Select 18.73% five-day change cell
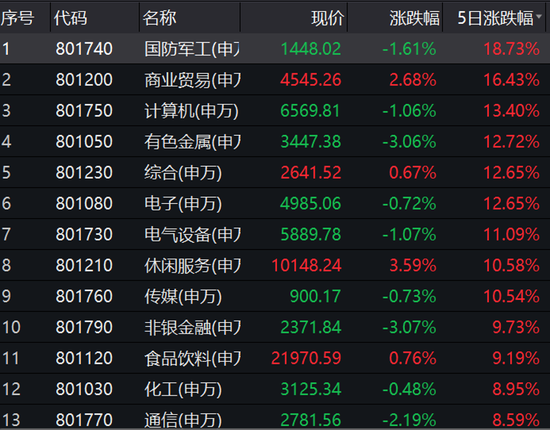The height and width of the screenshot is (430, 550). [511, 49]
